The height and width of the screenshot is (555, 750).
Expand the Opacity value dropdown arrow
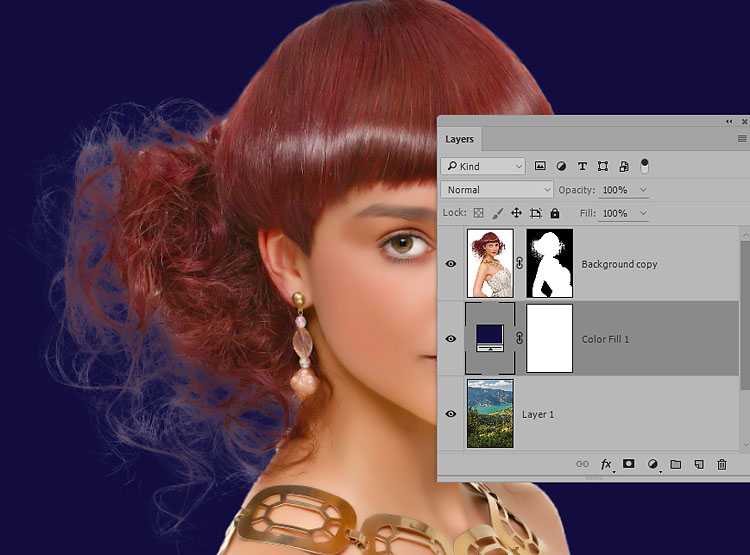click(x=643, y=189)
